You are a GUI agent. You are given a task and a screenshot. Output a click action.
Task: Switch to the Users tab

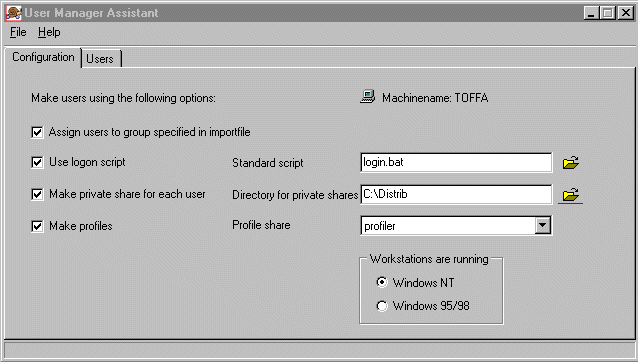point(100,59)
